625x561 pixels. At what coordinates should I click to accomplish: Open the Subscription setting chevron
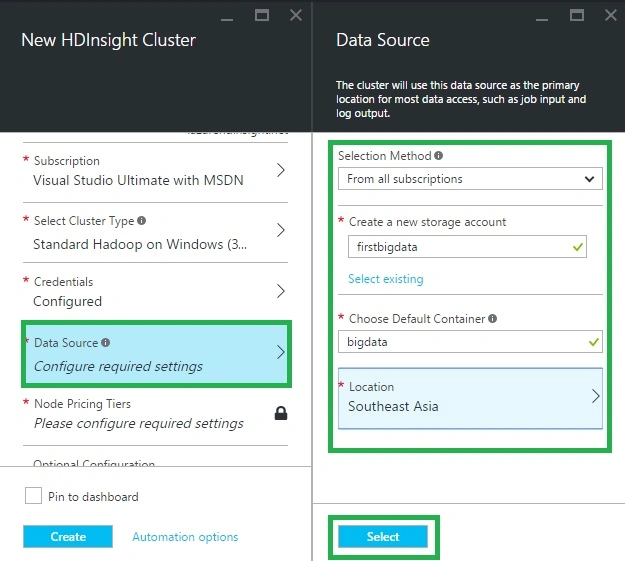click(x=281, y=170)
